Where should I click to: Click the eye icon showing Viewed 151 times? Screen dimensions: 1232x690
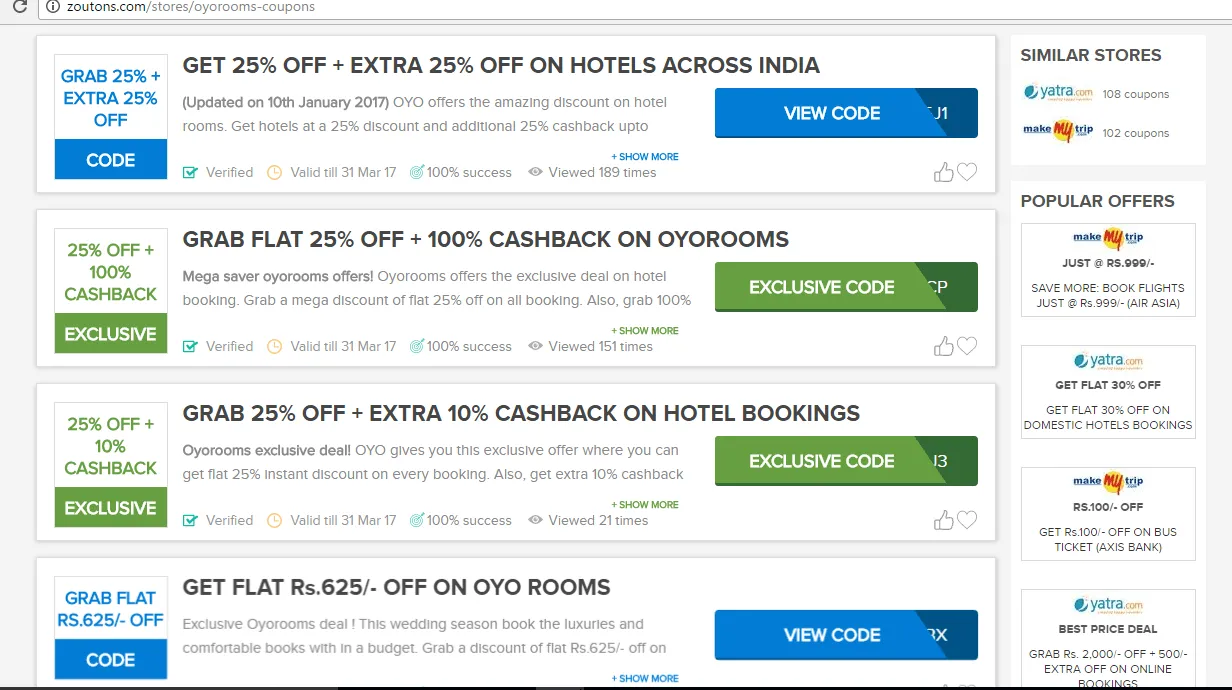(536, 346)
